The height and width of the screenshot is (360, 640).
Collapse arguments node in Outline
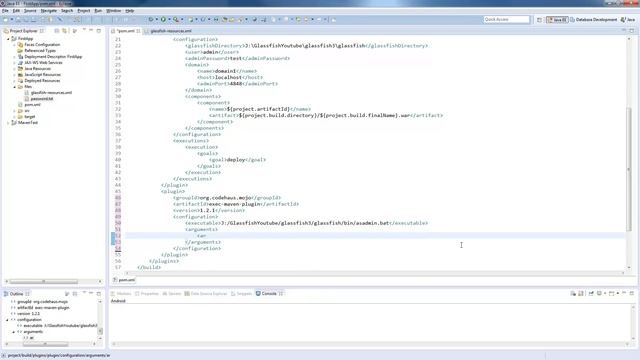point(13,332)
